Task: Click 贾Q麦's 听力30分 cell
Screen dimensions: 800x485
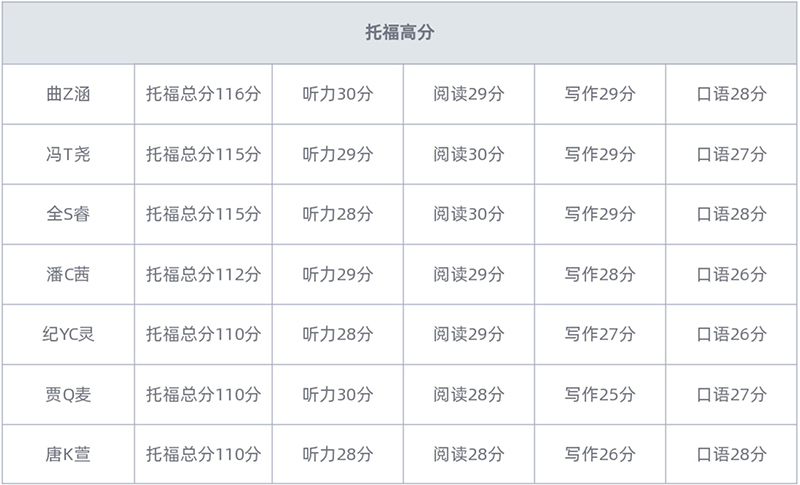Action: (338, 394)
